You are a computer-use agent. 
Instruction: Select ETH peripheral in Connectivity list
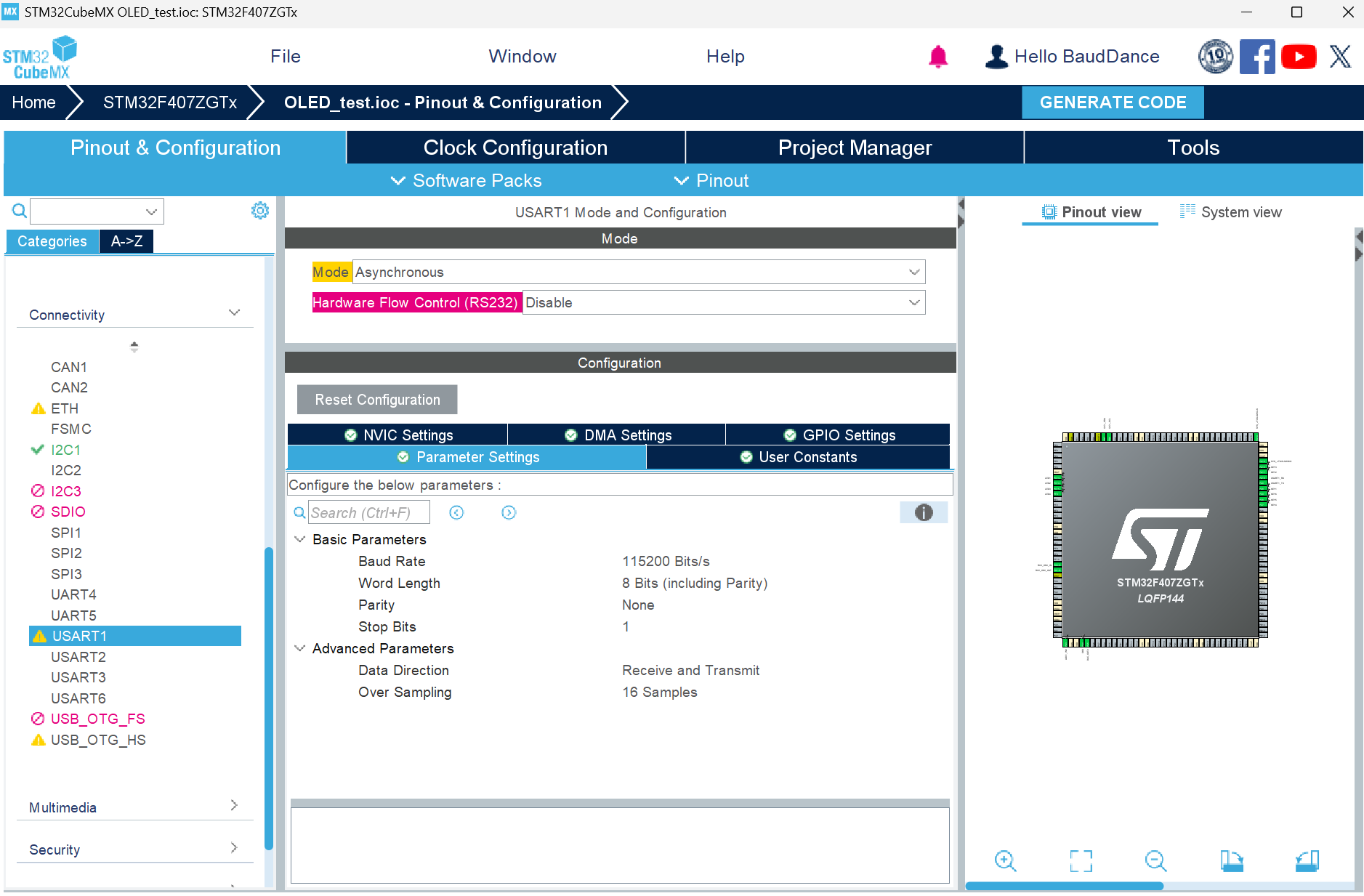pyautogui.click(x=65, y=408)
